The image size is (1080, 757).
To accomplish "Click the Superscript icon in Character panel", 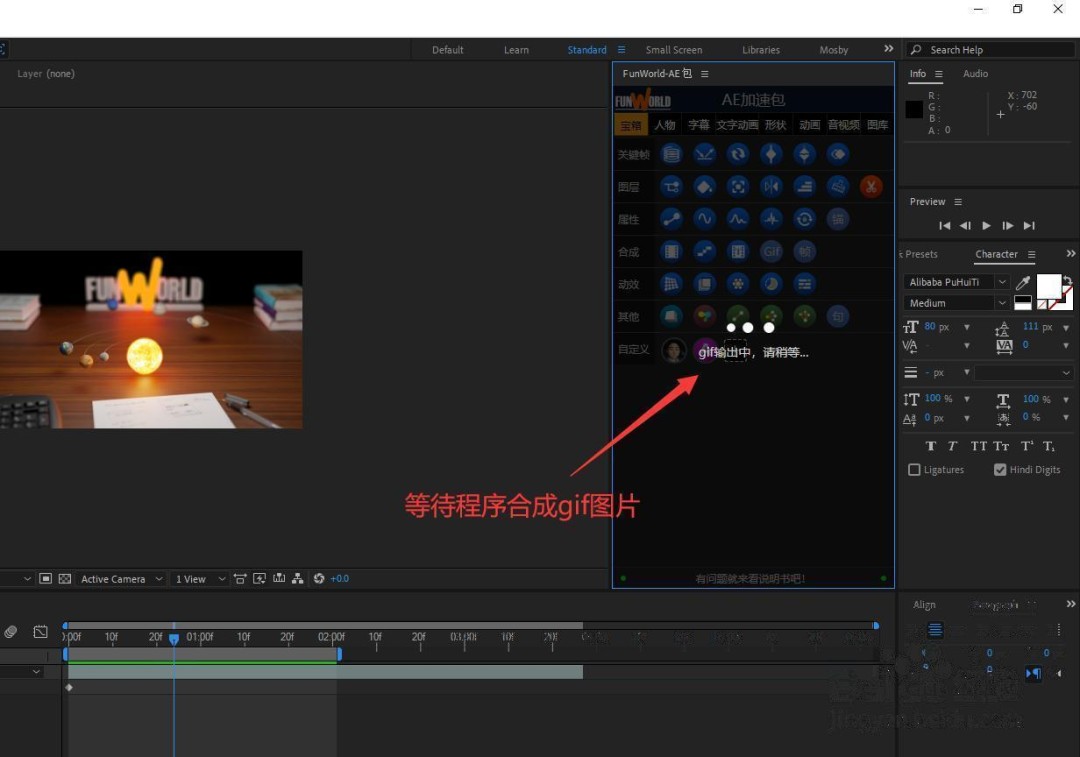I will coord(1026,446).
